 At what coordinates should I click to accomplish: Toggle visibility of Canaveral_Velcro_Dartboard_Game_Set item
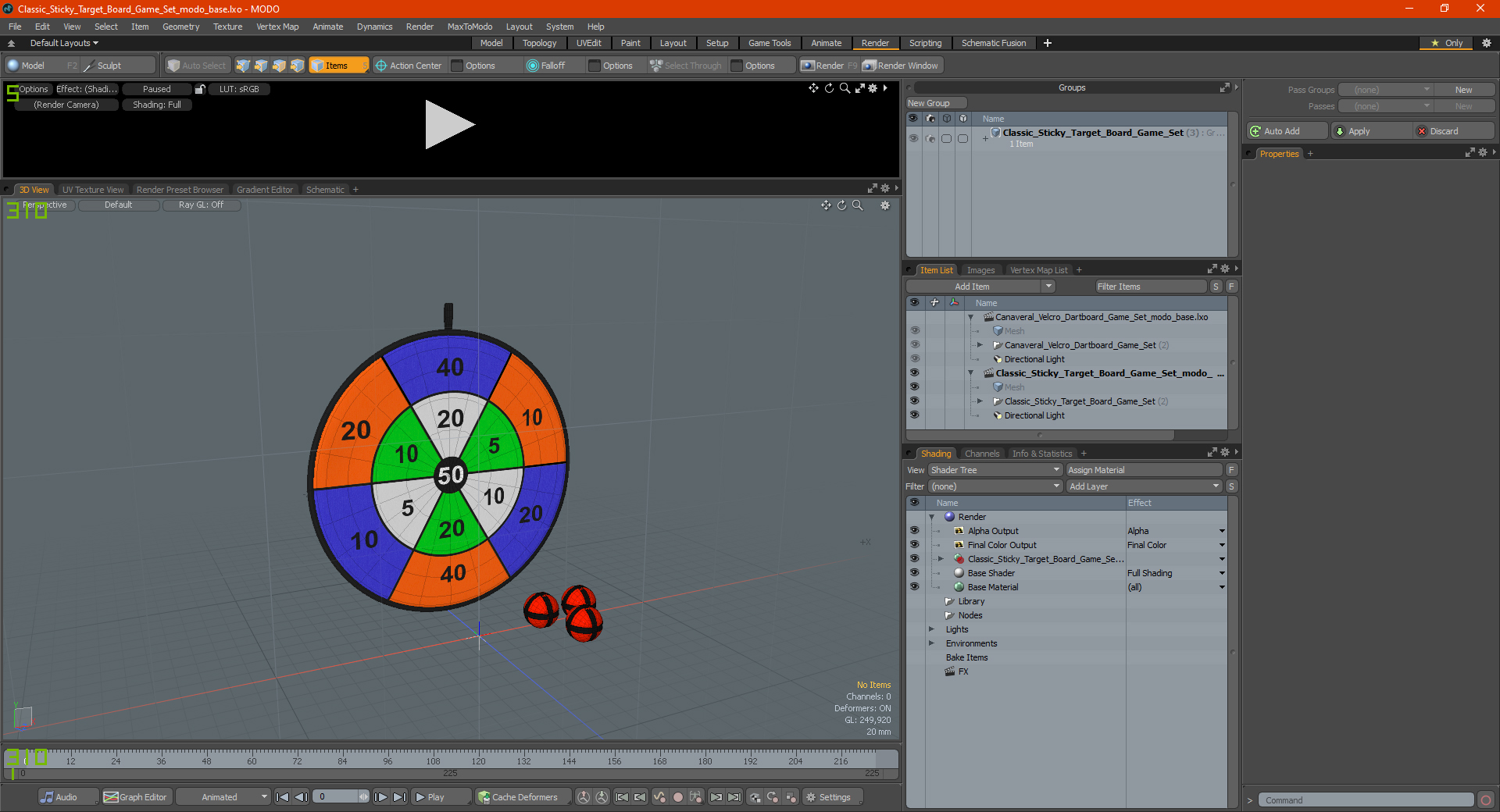(914, 345)
